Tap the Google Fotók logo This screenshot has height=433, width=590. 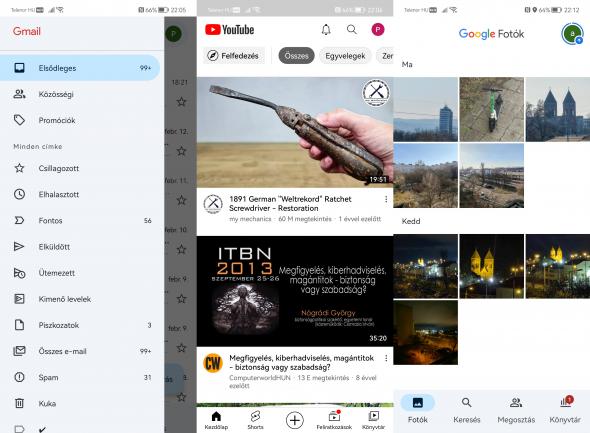coord(491,34)
